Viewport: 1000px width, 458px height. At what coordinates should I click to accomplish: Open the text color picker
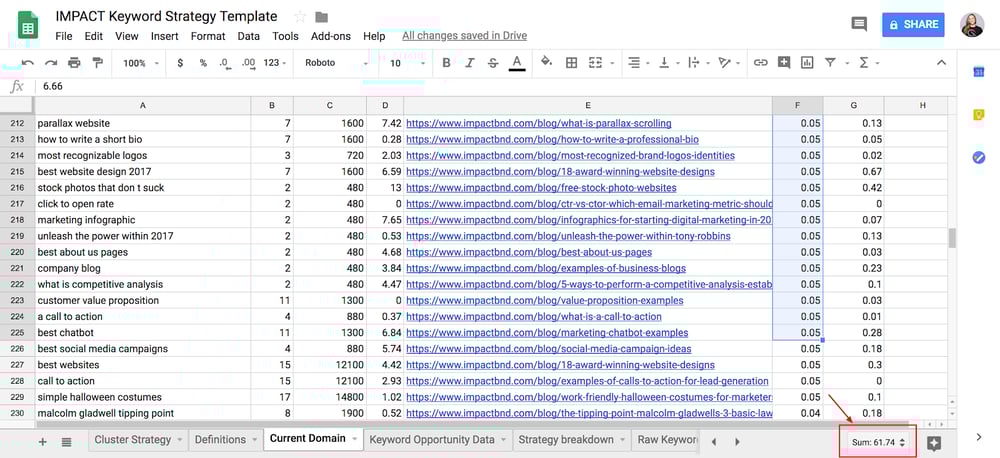tap(517, 63)
